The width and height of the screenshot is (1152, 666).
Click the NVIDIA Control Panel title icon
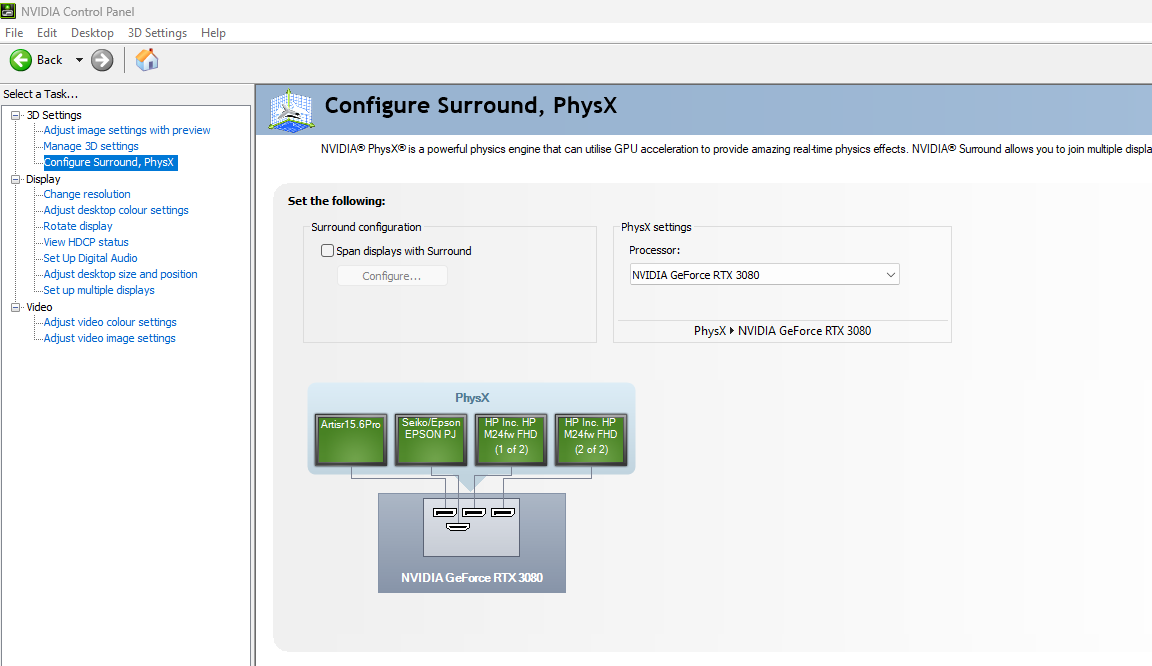pos(8,11)
